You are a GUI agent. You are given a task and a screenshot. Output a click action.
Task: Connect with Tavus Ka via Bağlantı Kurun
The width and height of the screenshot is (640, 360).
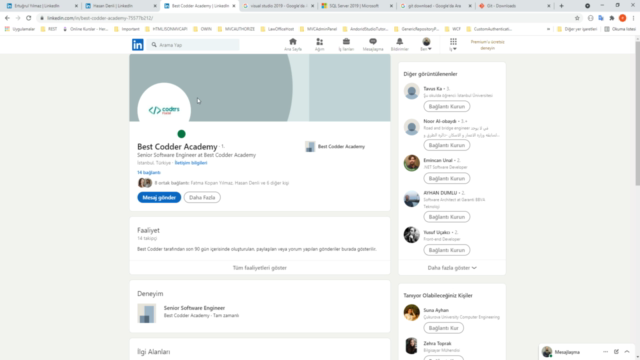447,107
